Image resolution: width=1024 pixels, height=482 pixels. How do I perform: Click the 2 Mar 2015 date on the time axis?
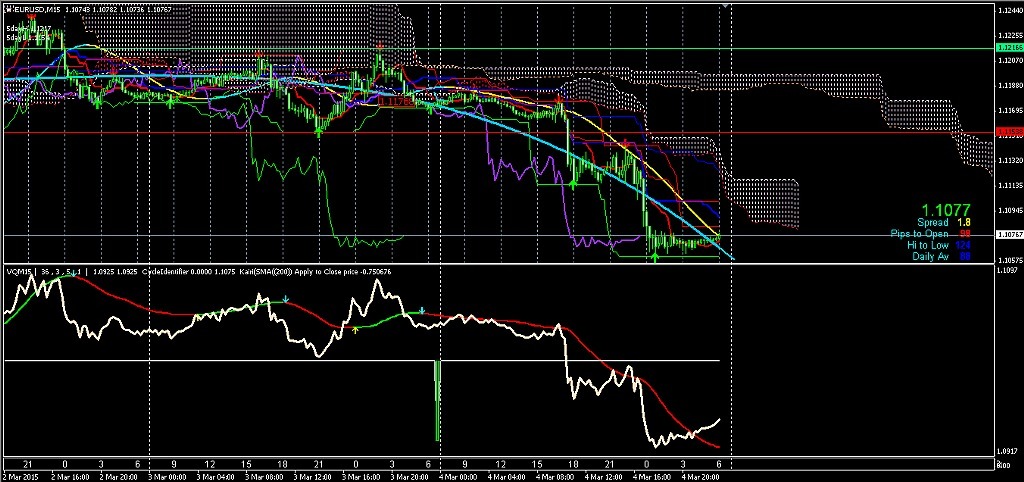point(22,476)
